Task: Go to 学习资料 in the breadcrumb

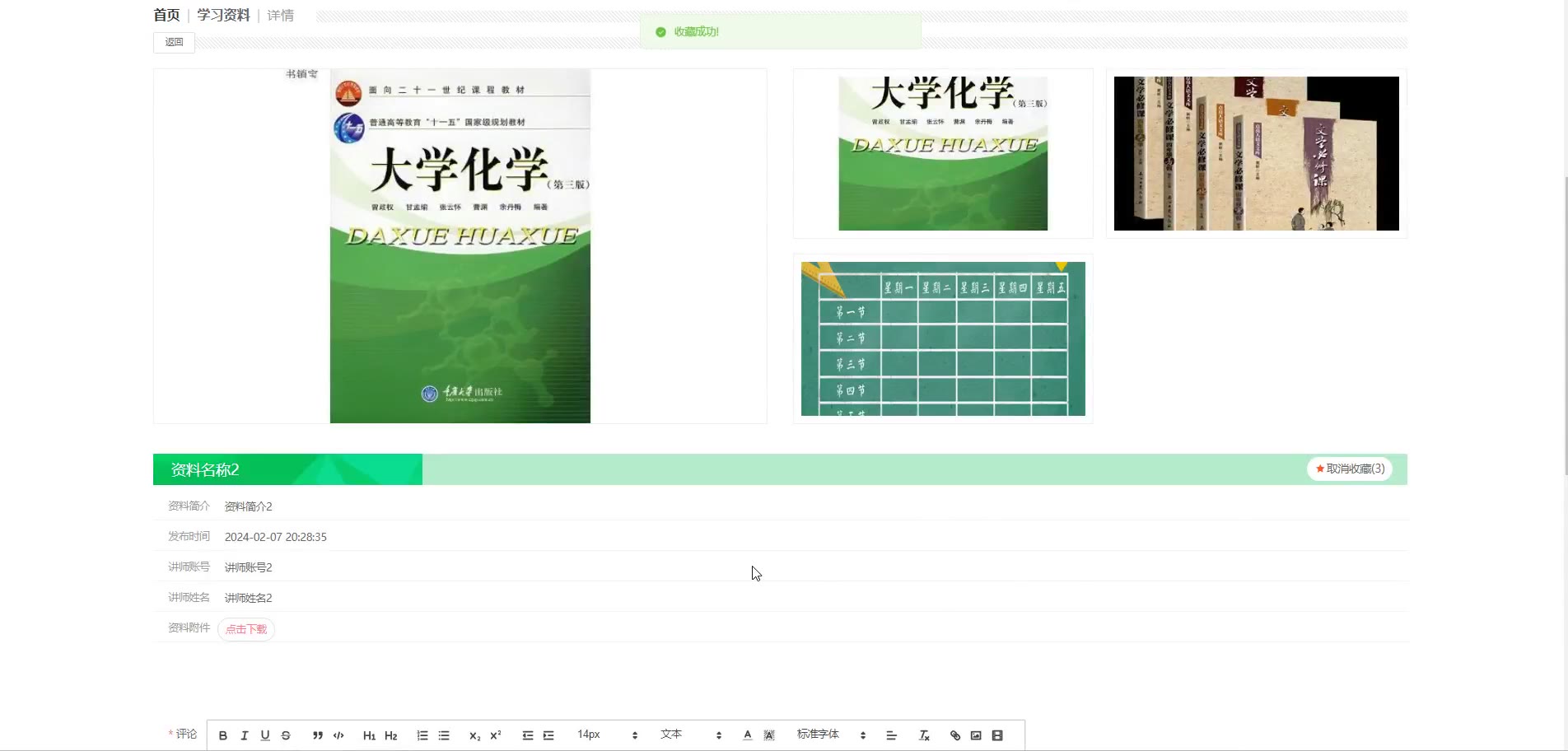Action: [223, 15]
